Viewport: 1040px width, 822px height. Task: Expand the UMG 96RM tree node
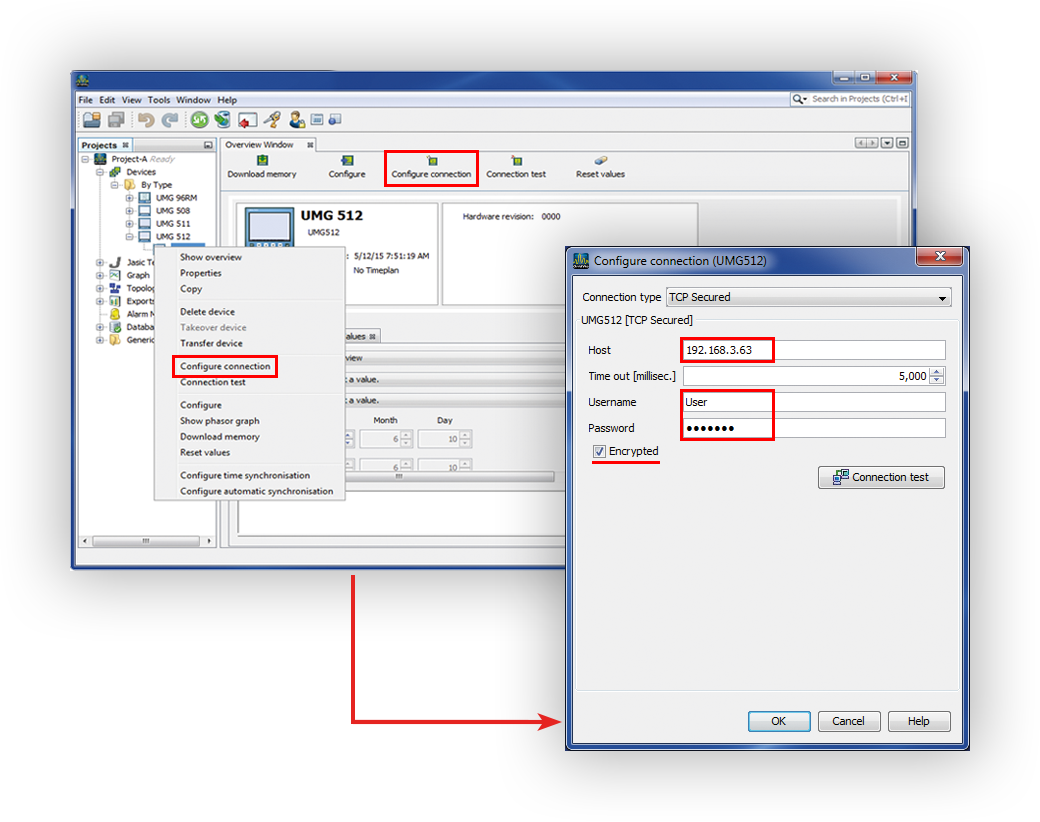129,198
